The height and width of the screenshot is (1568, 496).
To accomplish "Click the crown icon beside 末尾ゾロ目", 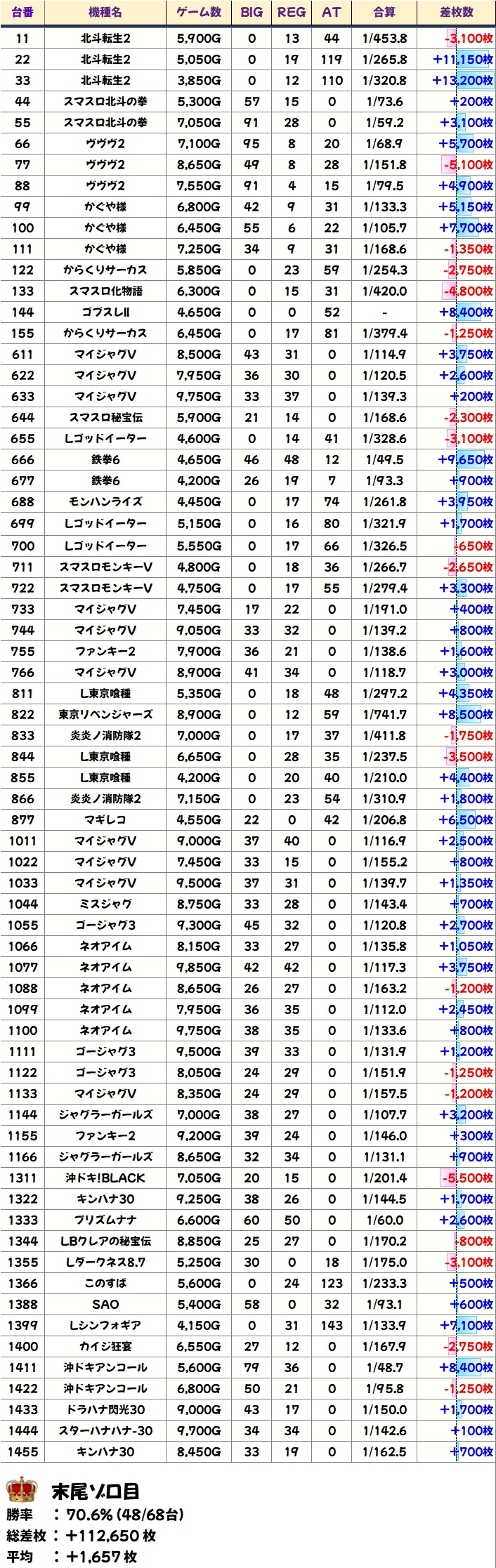I will coord(21,1489).
